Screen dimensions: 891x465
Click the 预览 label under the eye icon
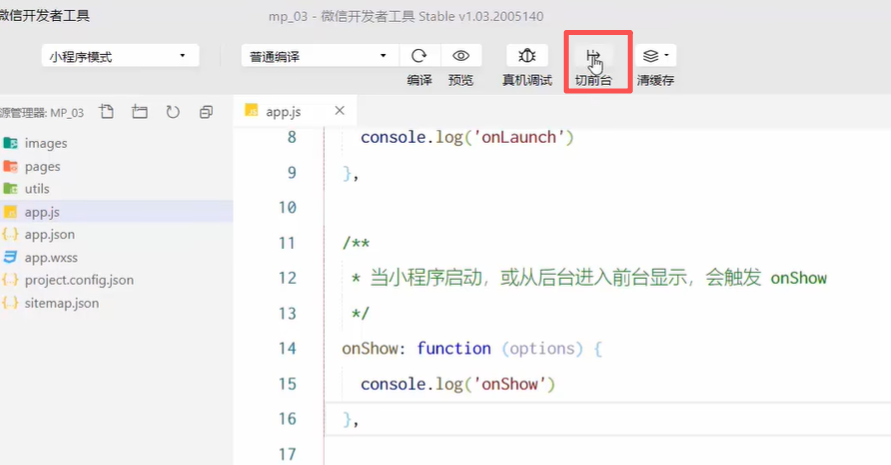[x=461, y=80]
